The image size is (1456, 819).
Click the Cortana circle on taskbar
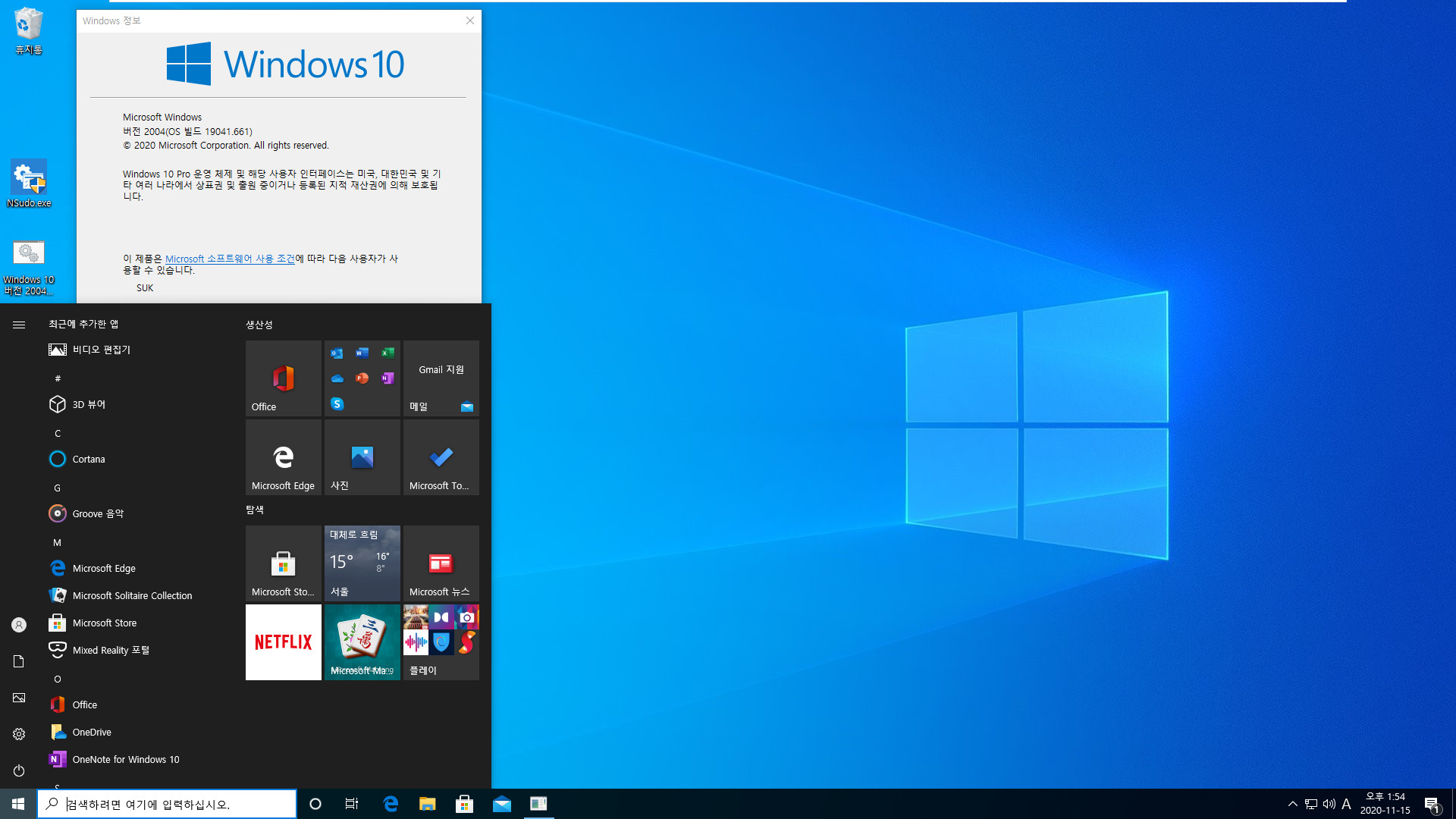(315, 804)
